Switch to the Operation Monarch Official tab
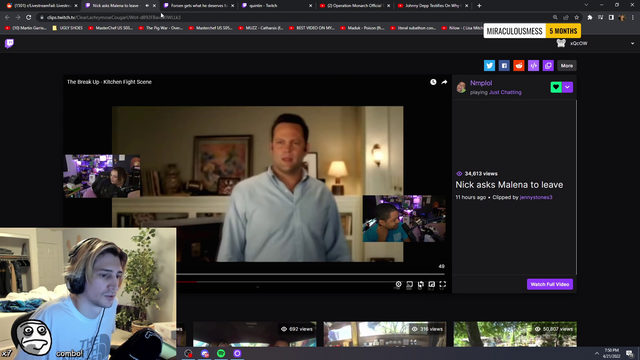The height and width of the screenshot is (360, 640). (x=354, y=6)
